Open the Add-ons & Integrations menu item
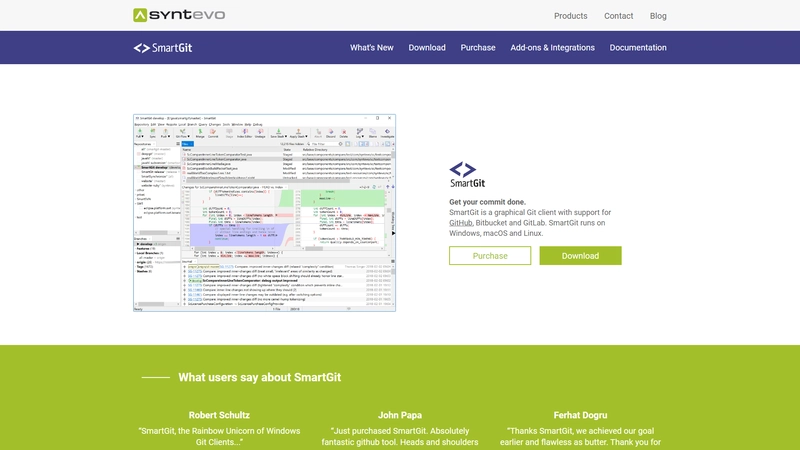 [x=552, y=47]
